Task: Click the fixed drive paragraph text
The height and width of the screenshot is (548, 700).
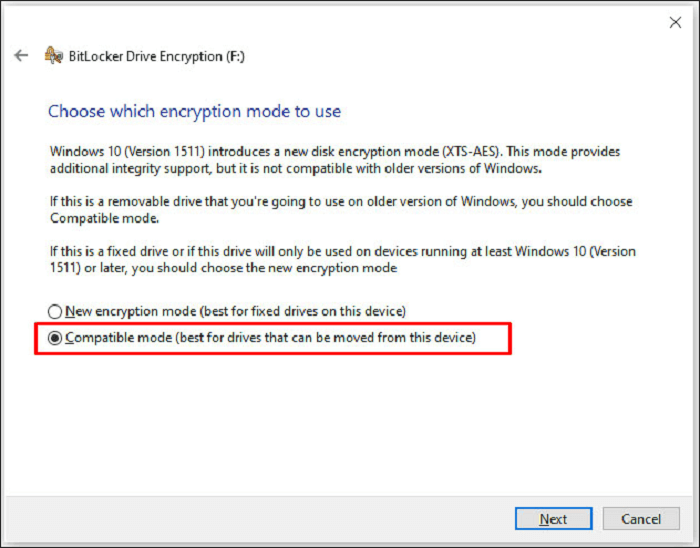Action: pos(342,260)
